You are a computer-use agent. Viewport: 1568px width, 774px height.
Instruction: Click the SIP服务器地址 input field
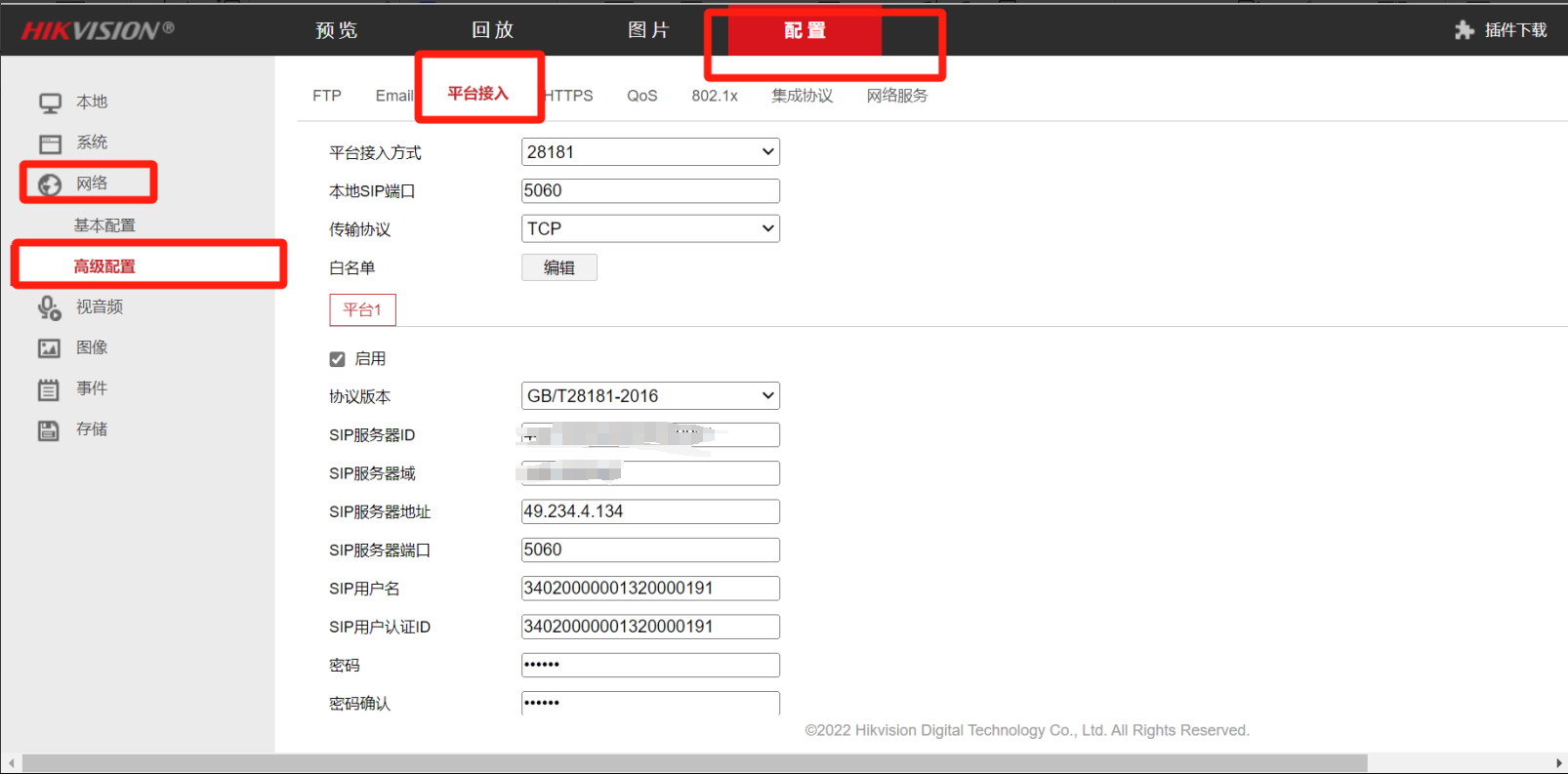[650, 511]
